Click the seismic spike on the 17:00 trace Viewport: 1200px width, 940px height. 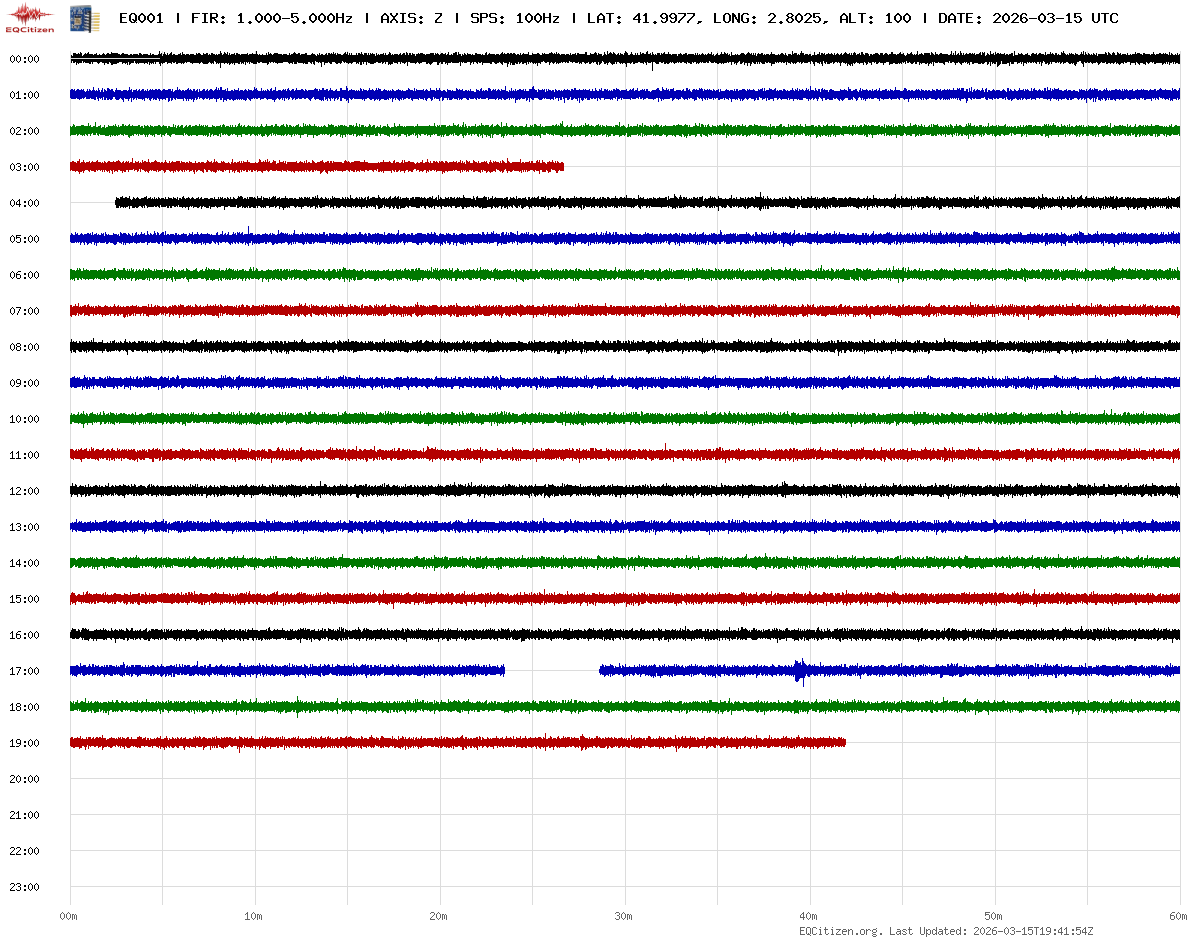pyautogui.click(x=800, y=670)
